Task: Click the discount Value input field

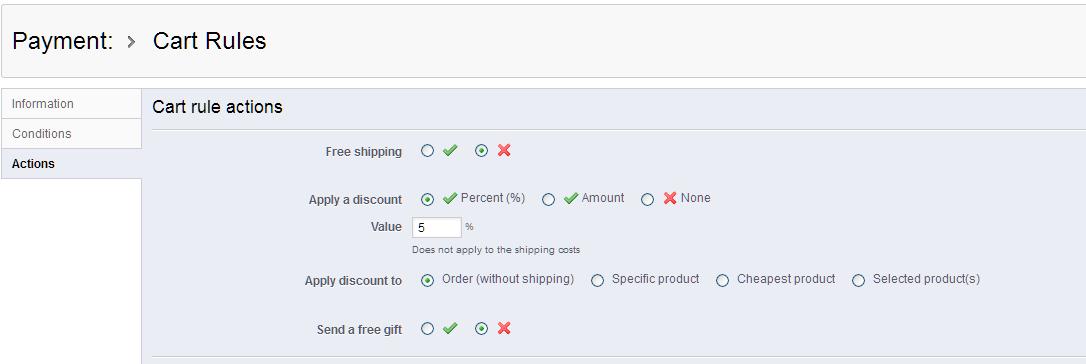Action: pyautogui.click(x=437, y=227)
